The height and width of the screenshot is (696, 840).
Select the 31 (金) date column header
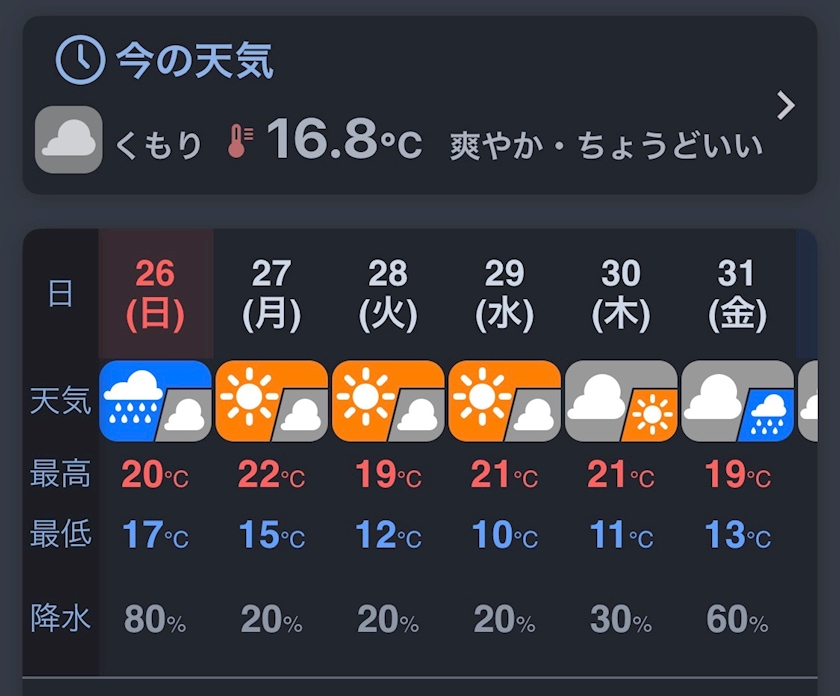click(737, 294)
